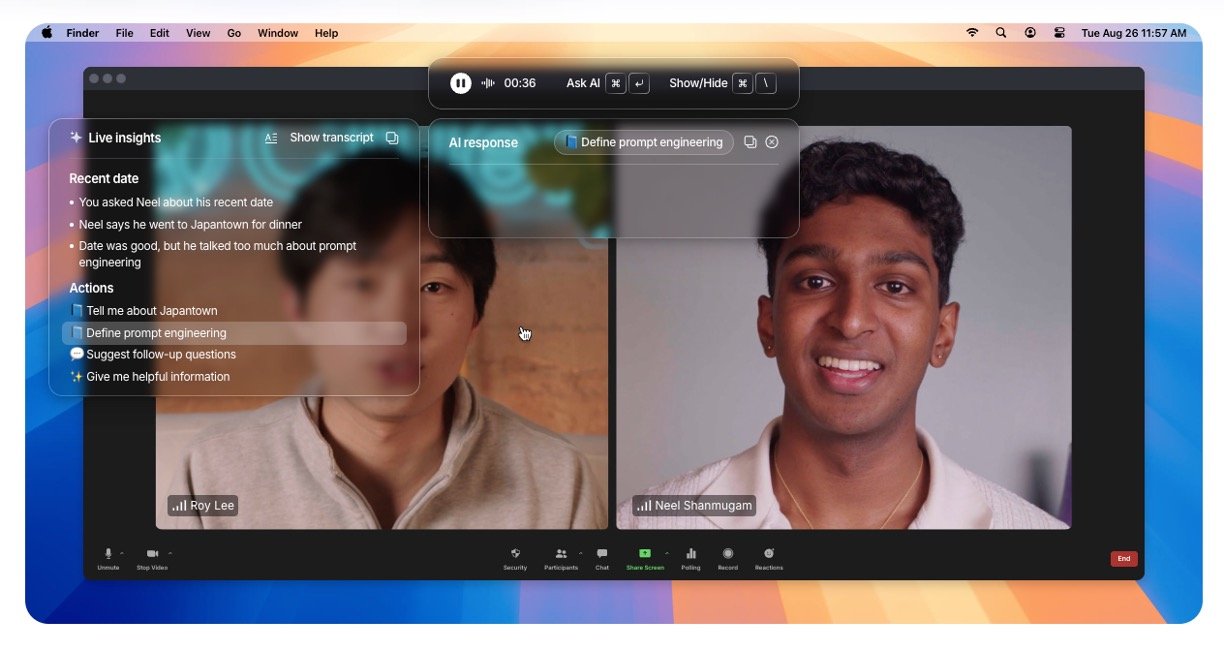Click the Polling bar chart icon
The image size is (1224, 652).
690,554
